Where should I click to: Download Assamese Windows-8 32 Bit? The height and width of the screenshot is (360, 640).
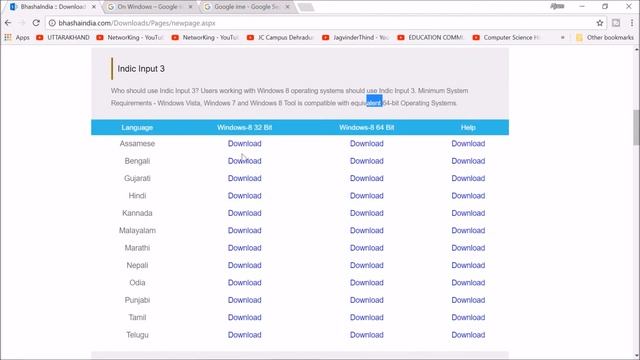coord(244,143)
